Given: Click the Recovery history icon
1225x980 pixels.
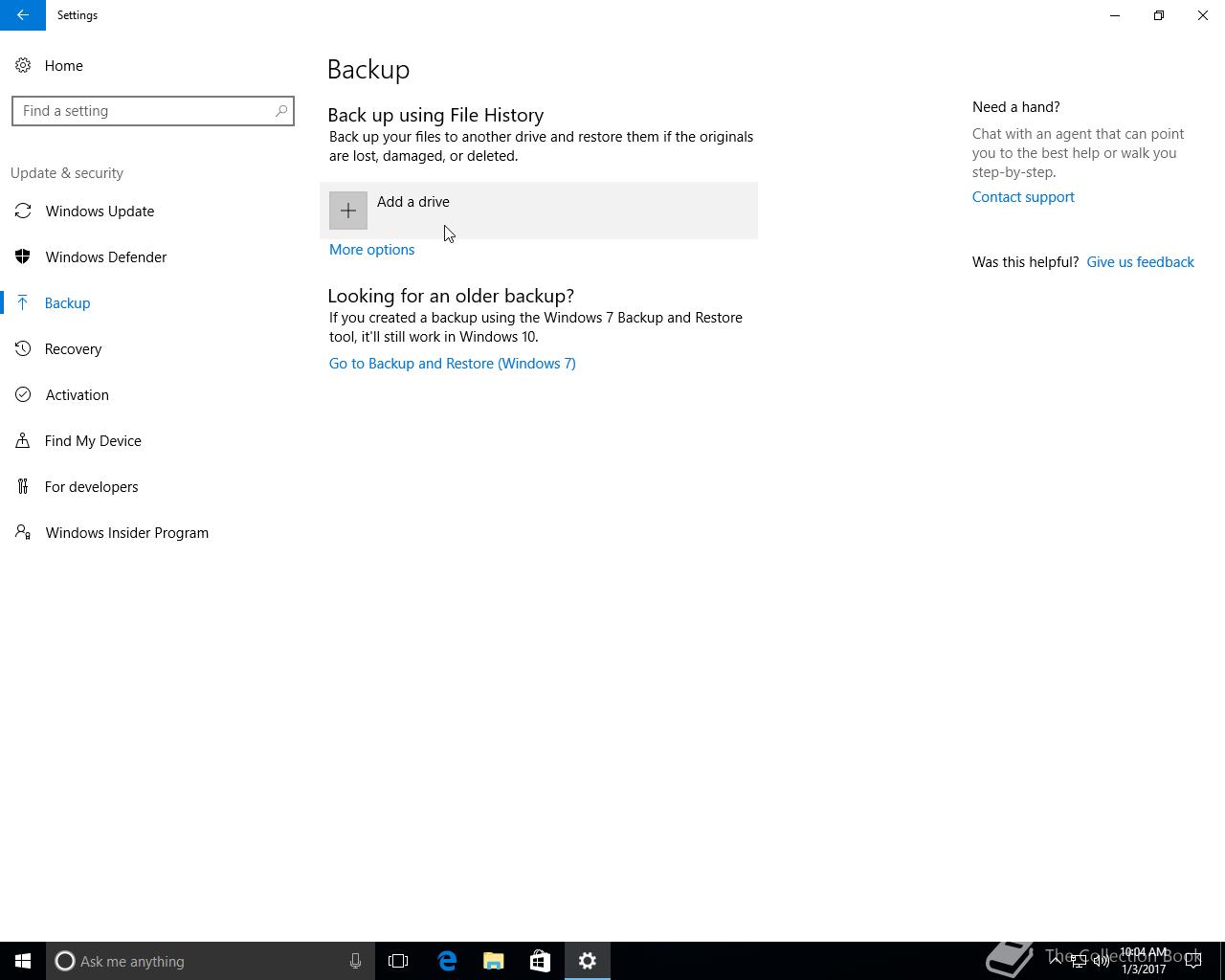Looking at the screenshot, I should coord(23,349).
